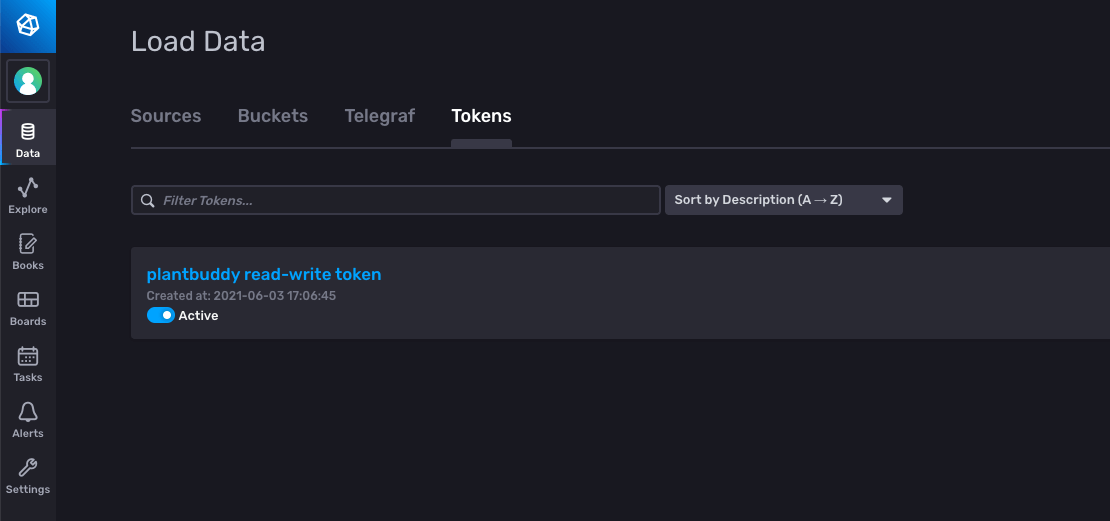The height and width of the screenshot is (521, 1110).
Task: Toggle the plantbuddy token Active switch
Action: [x=160, y=315]
